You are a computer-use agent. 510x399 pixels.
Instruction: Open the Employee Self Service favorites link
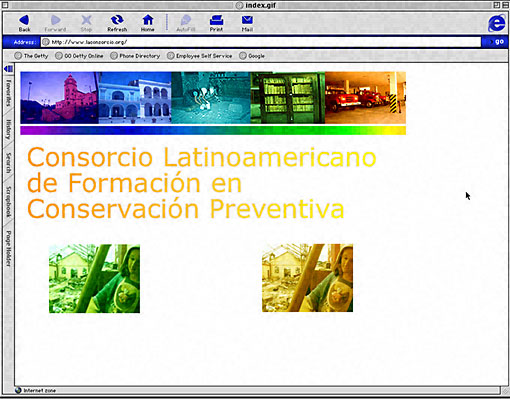[x=200, y=56]
